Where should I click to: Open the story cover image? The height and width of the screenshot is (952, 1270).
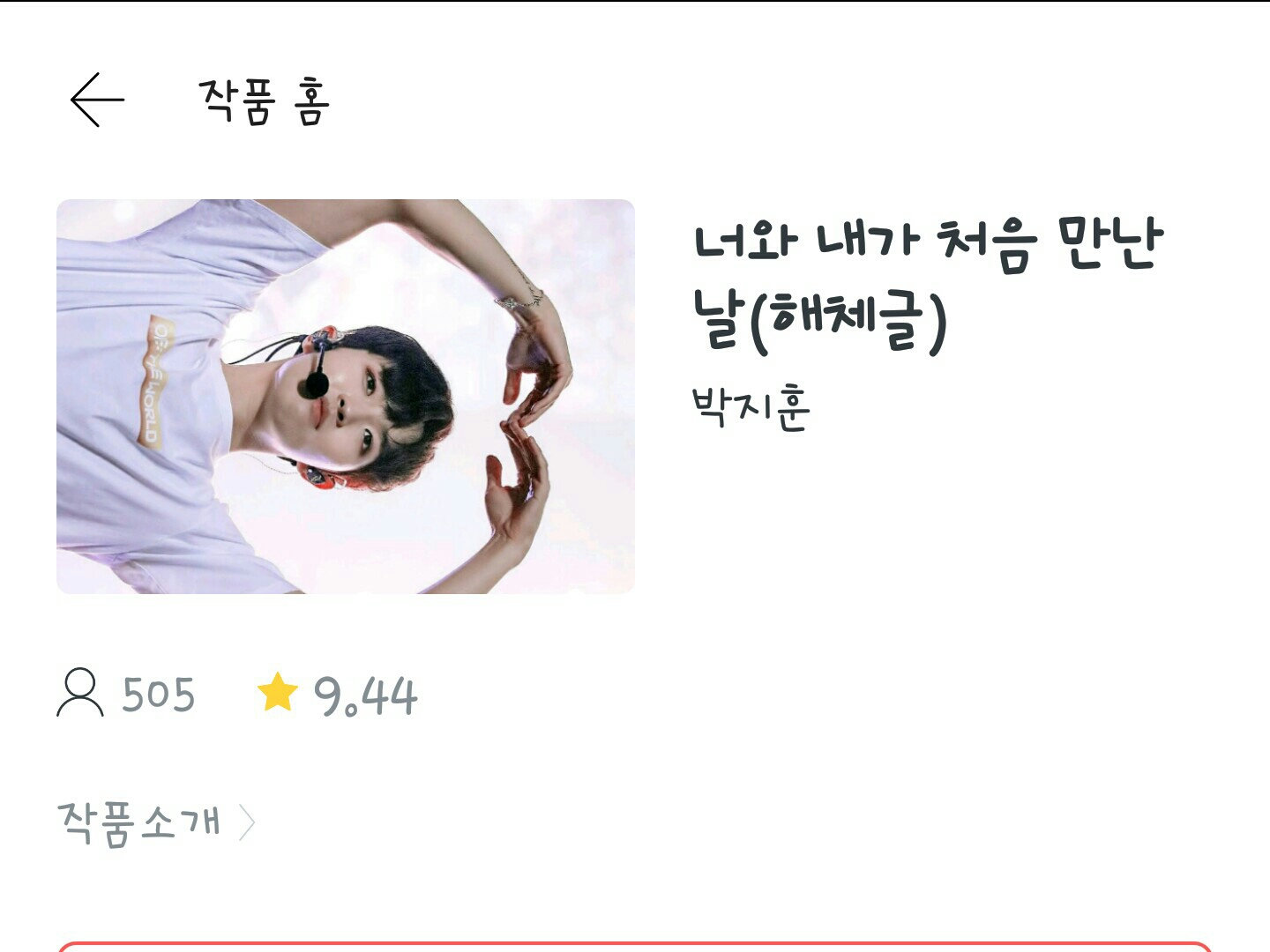pos(346,397)
